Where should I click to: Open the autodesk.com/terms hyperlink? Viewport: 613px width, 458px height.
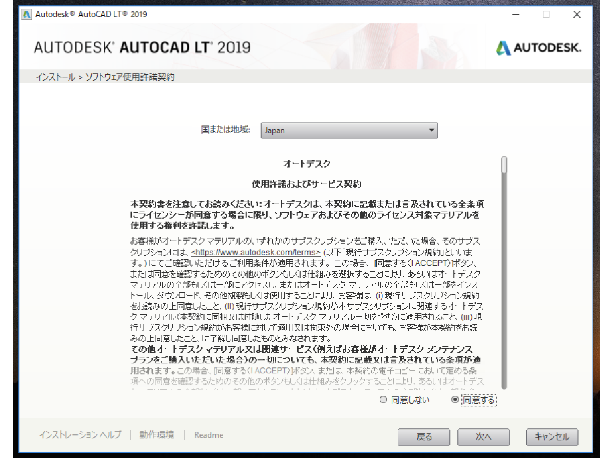(x=256, y=252)
